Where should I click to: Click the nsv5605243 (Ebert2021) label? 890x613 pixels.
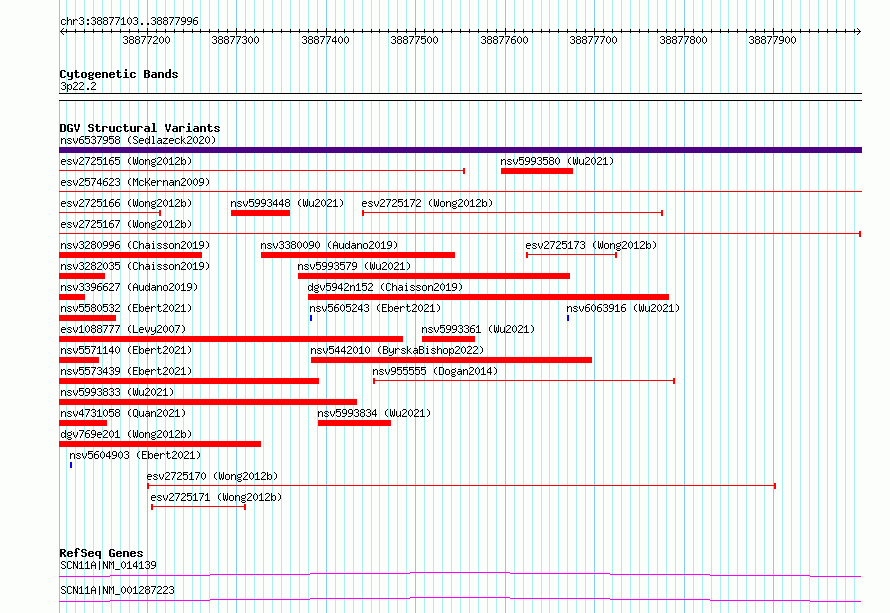tap(375, 308)
